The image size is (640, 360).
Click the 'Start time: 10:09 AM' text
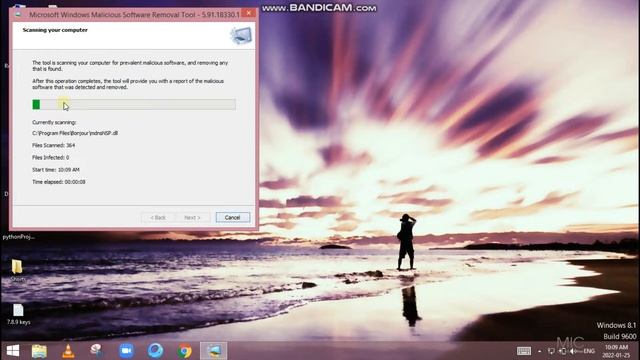(56, 170)
